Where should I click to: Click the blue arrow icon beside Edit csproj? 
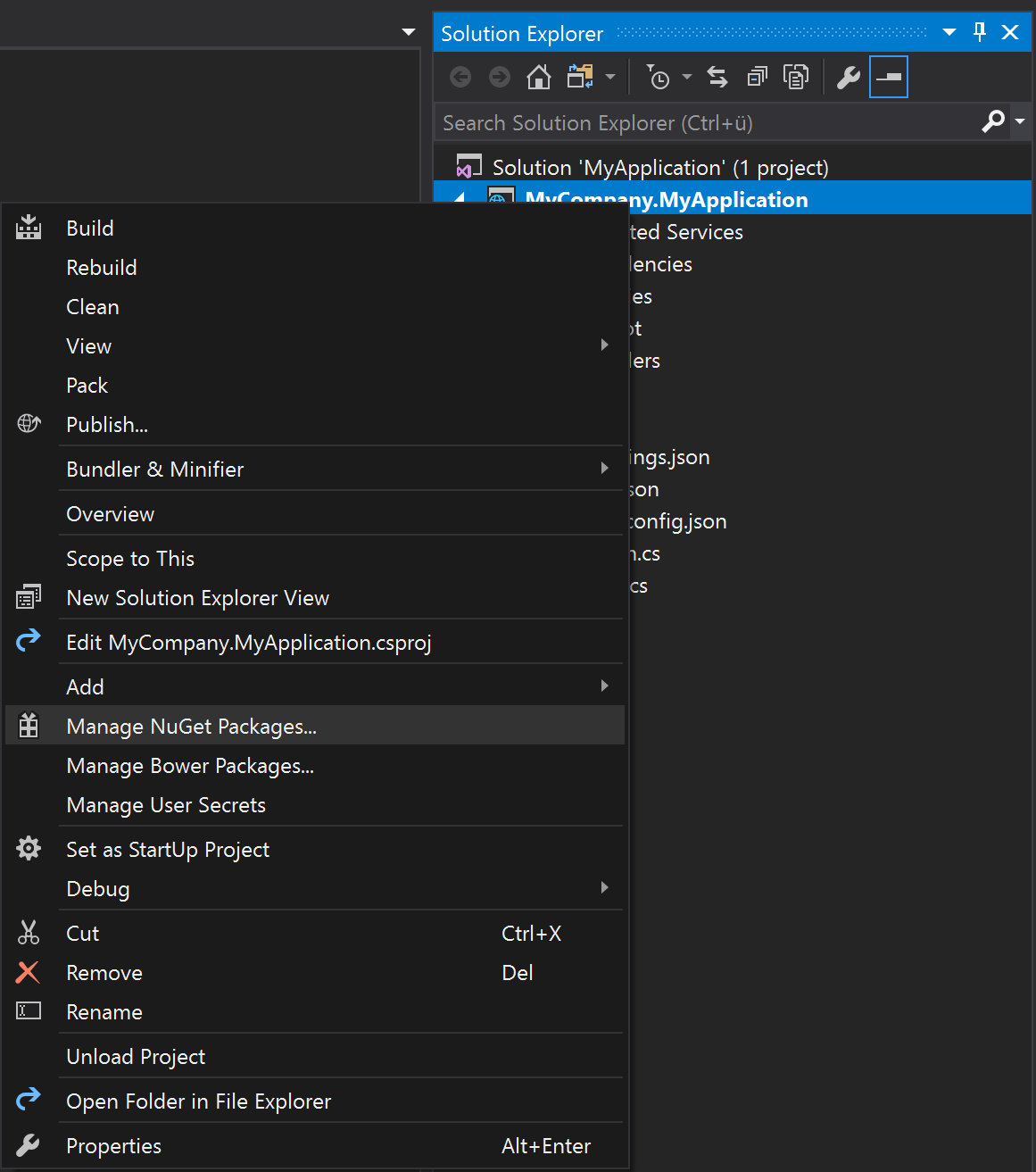pyautogui.click(x=29, y=641)
